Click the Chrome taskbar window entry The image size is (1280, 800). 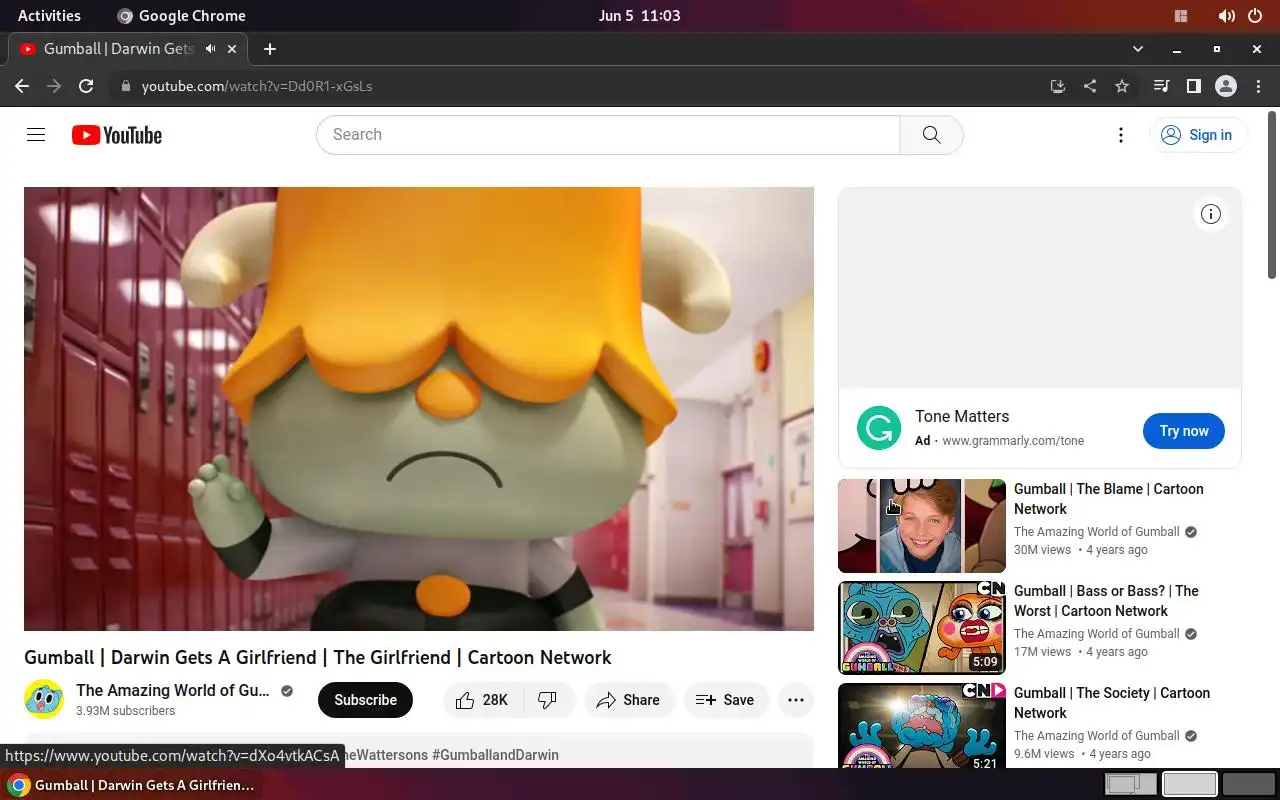(132, 785)
